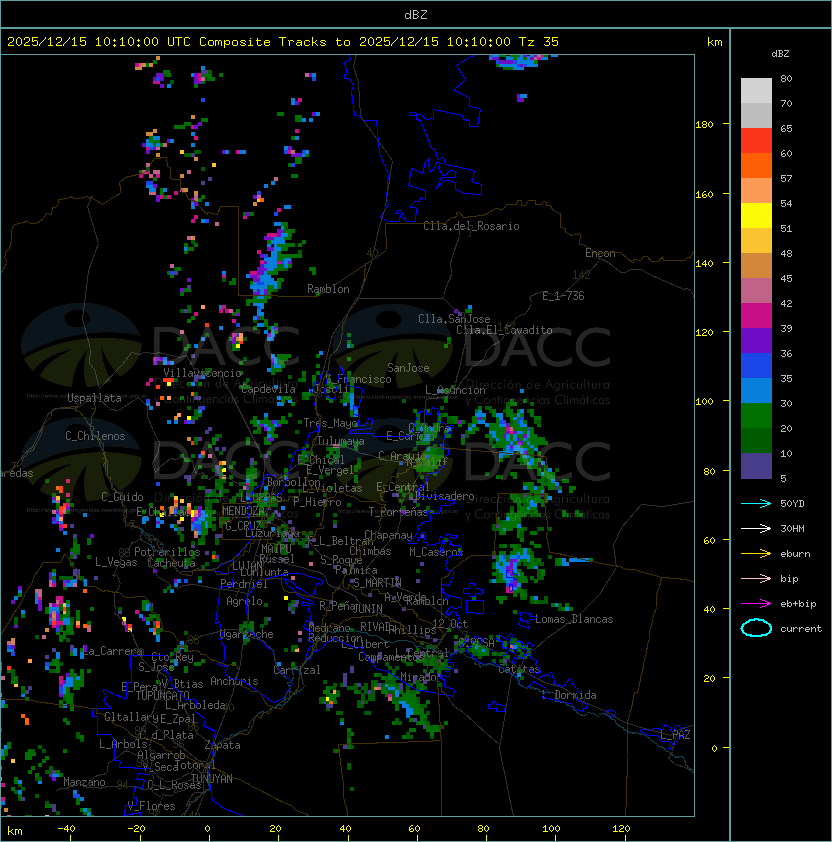Click the 'Ramblon' label near northern storm
The image size is (832, 842).
point(328,289)
